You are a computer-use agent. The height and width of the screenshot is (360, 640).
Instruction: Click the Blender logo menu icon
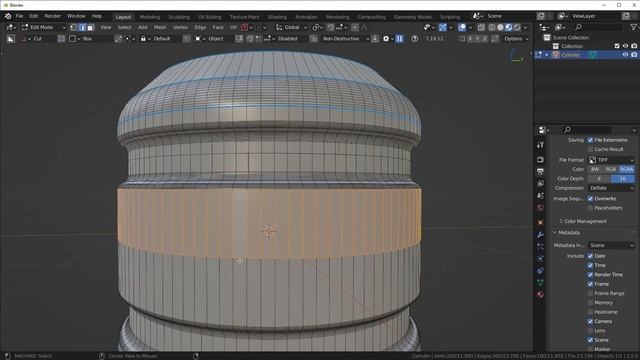8,16
